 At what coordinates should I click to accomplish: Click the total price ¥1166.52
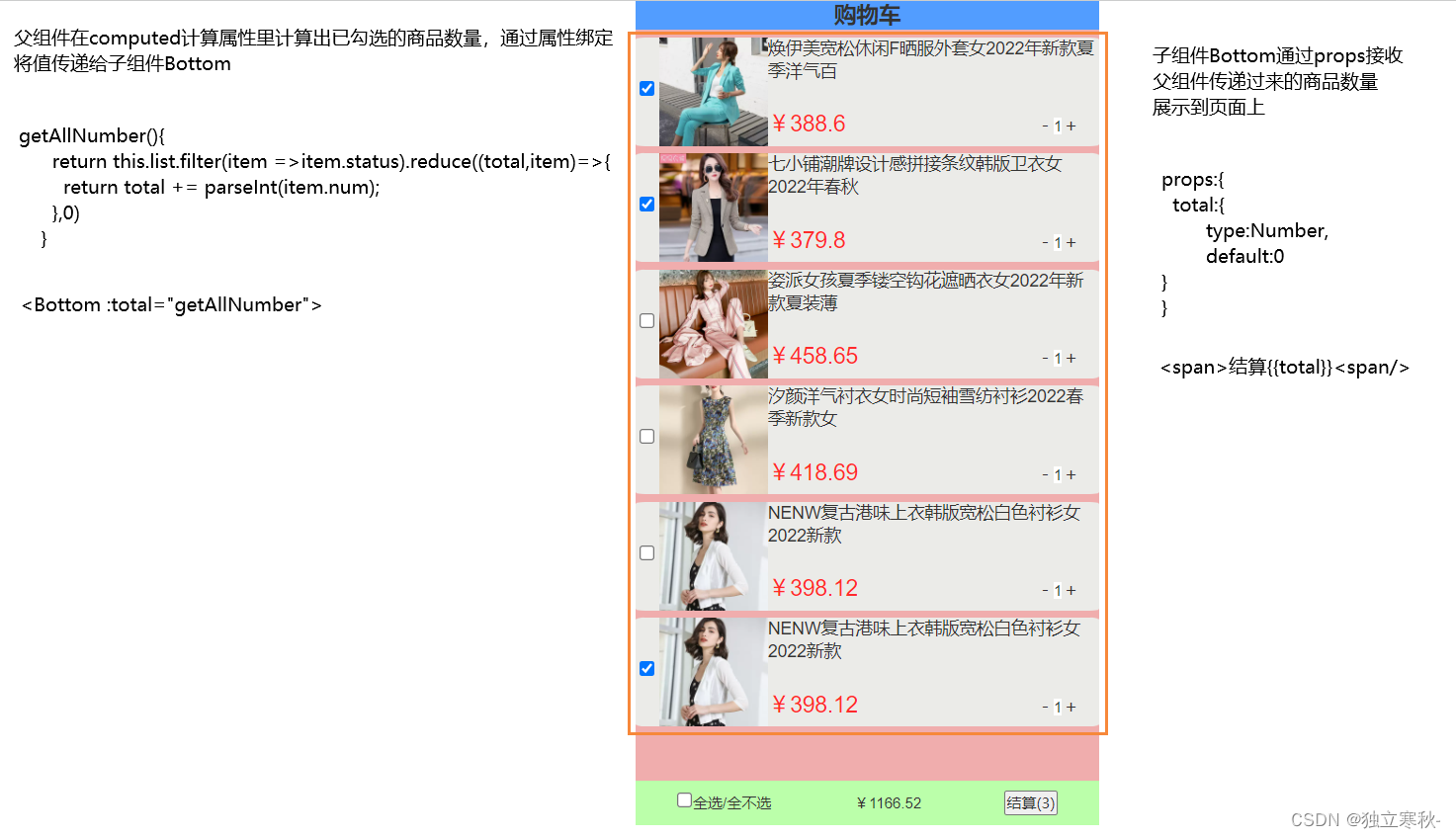(x=889, y=803)
